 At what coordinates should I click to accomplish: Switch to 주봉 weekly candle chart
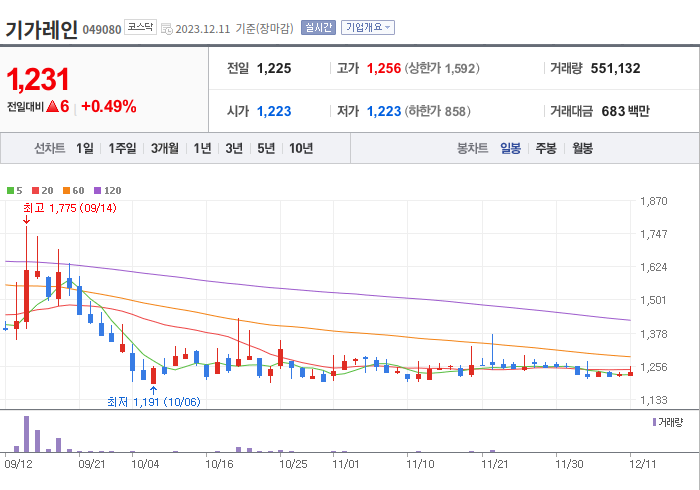tap(546, 148)
